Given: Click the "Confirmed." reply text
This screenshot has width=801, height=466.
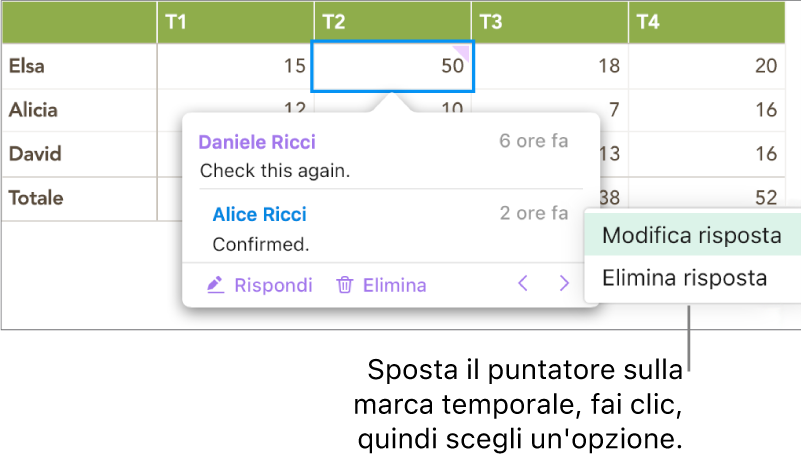Looking at the screenshot, I should [x=261, y=244].
